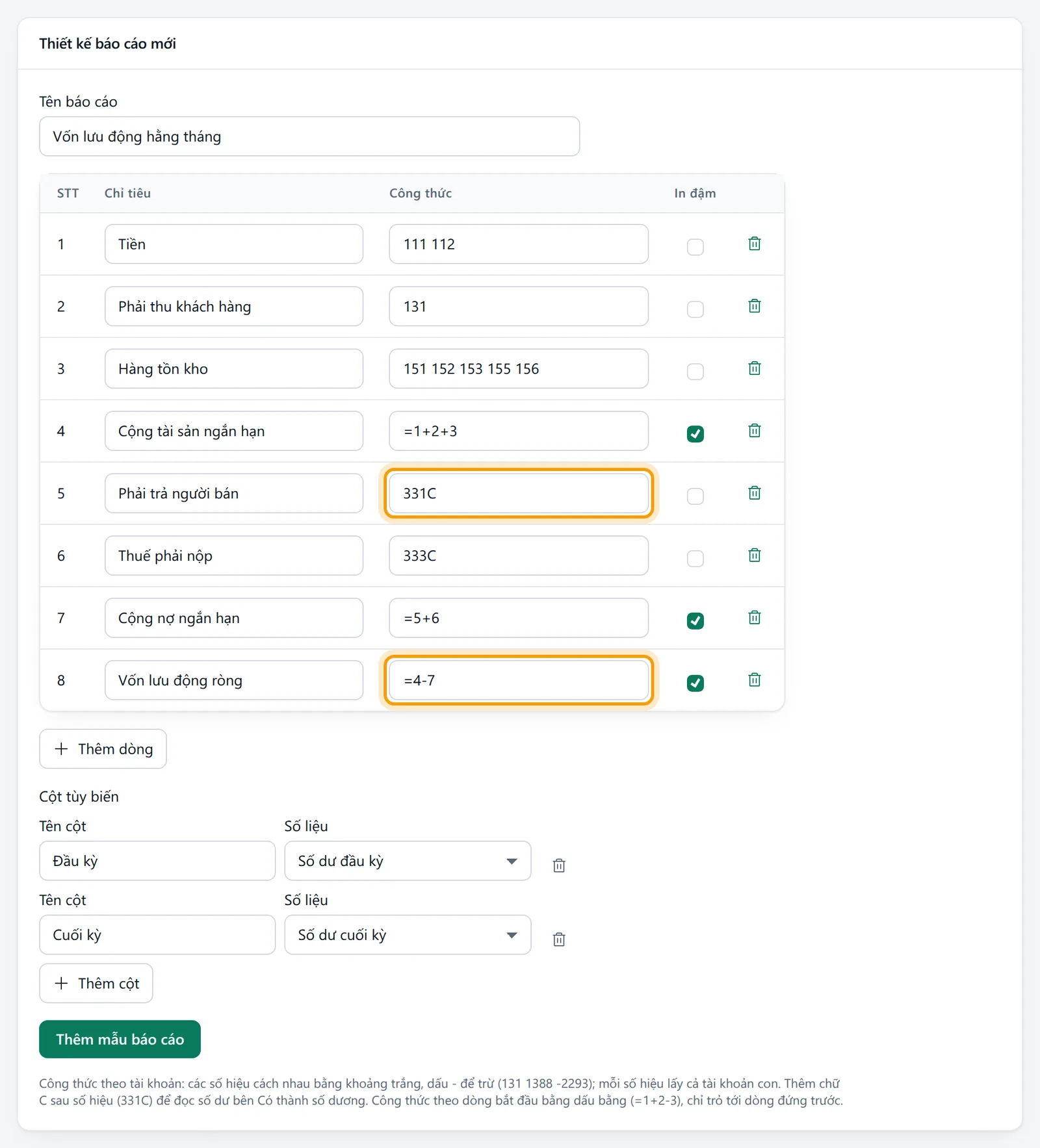
Task: Focus the 131 formula field
Action: tap(519, 307)
